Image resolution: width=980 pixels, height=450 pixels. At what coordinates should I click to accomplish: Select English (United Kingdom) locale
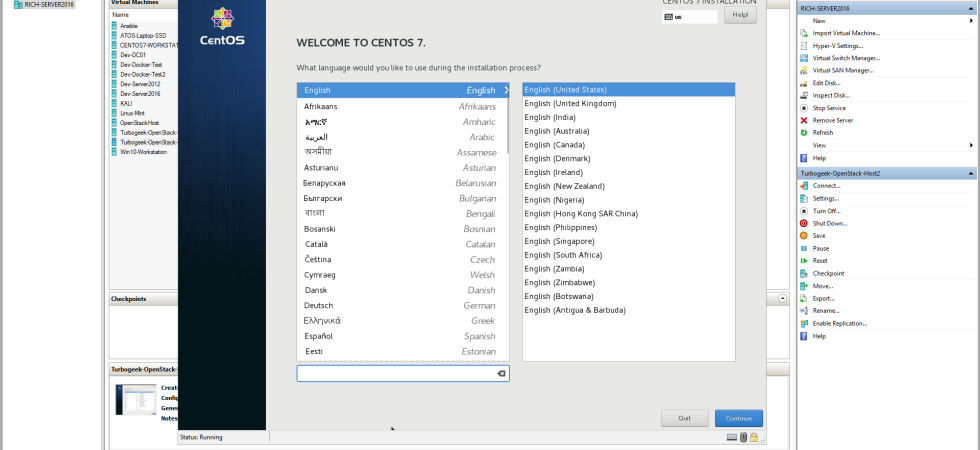(629, 103)
